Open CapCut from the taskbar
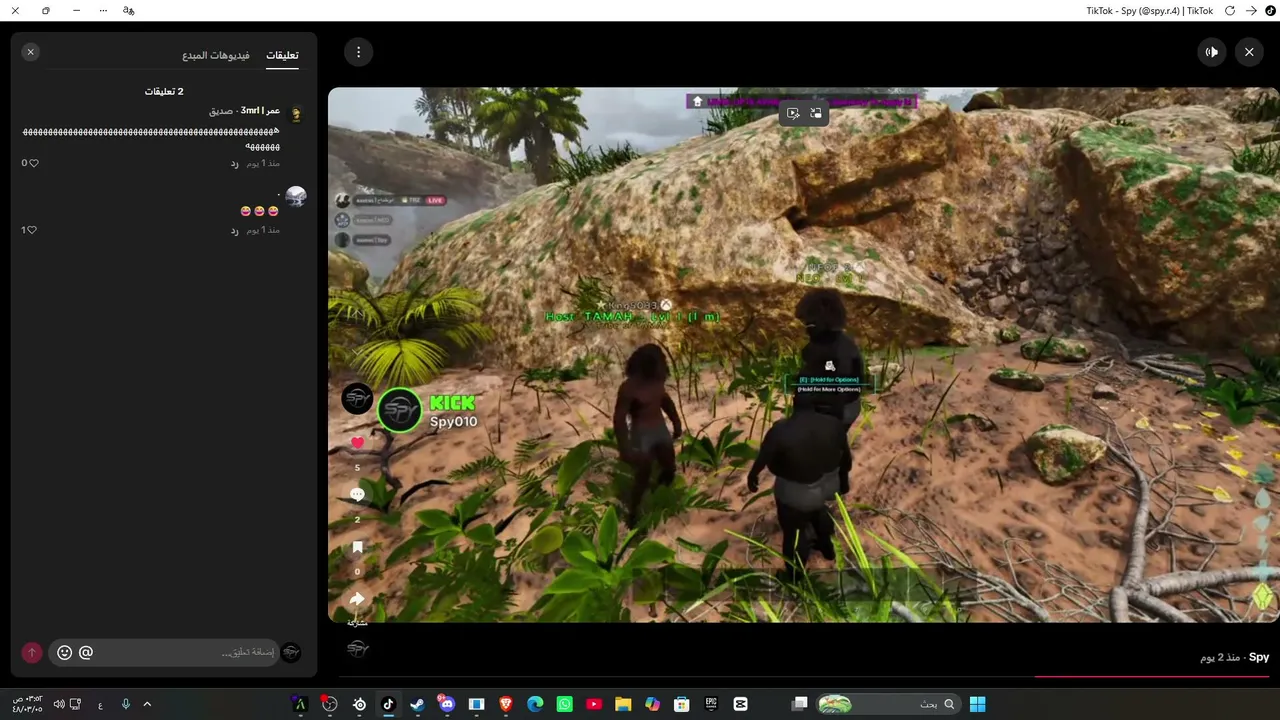Image resolution: width=1280 pixels, height=720 pixels. (x=740, y=704)
